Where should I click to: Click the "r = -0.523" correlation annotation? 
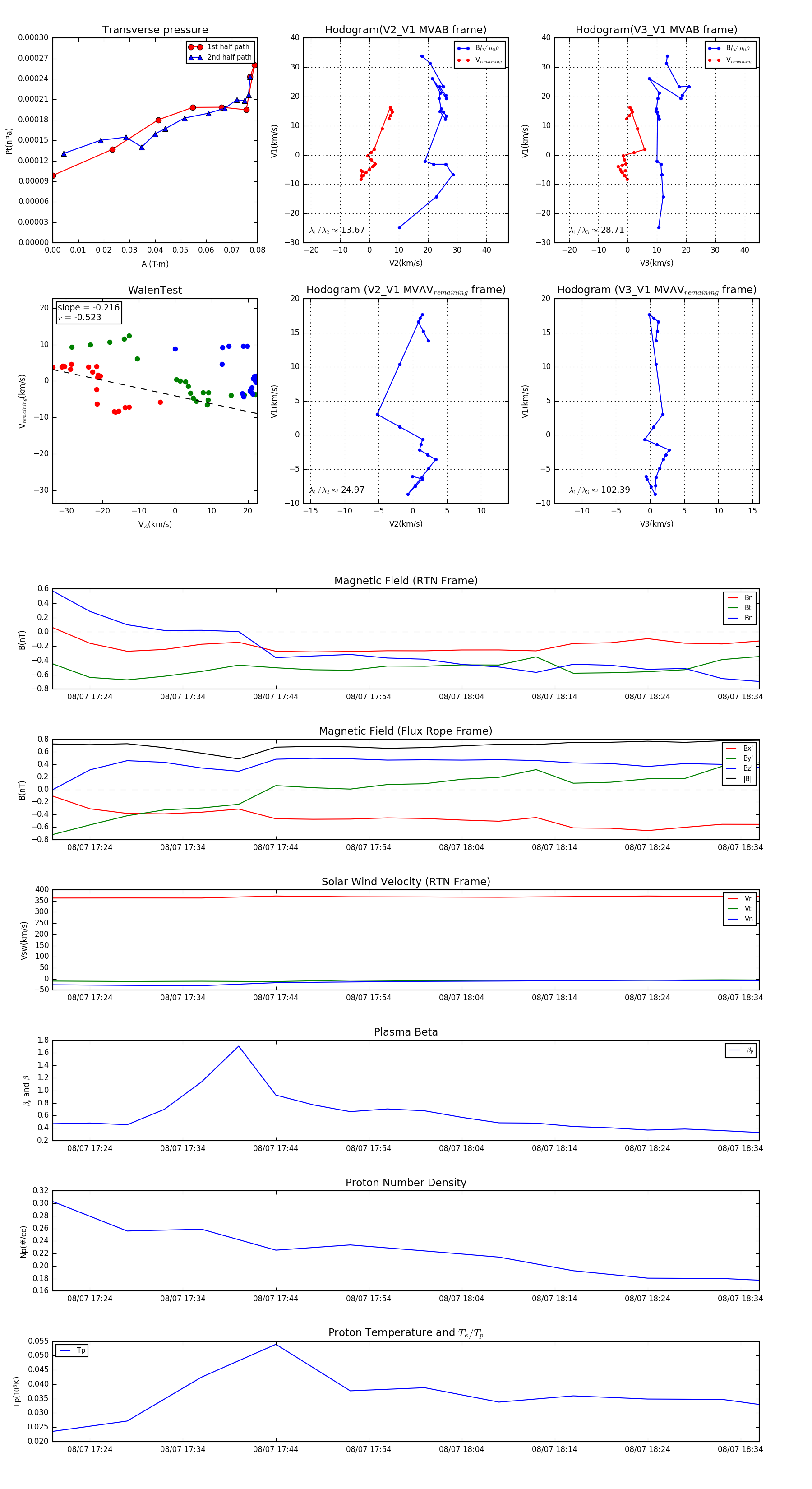click(79, 317)
